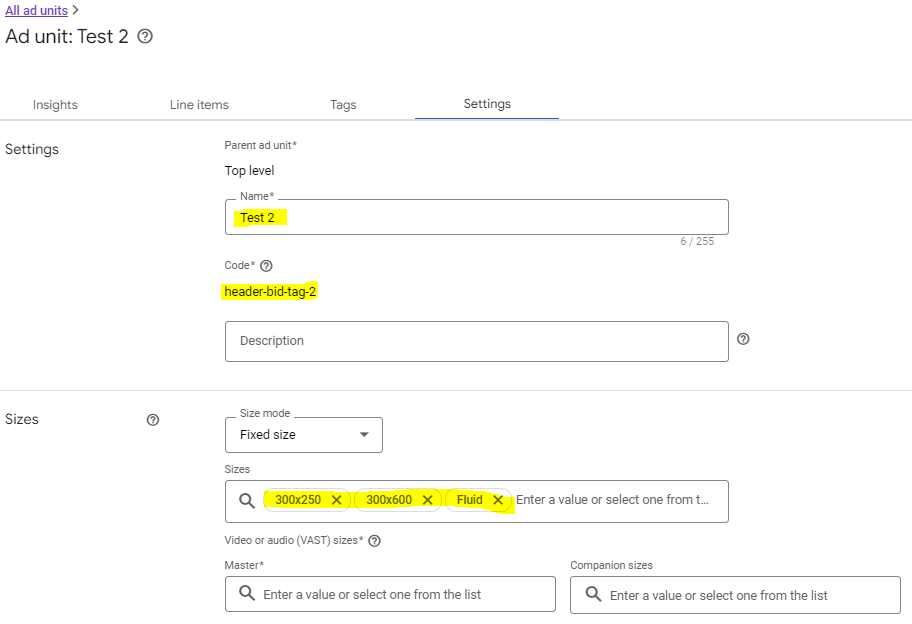Click help icon next to Description field
Viewport: 912px width, 624px height.
pos(743,339)
